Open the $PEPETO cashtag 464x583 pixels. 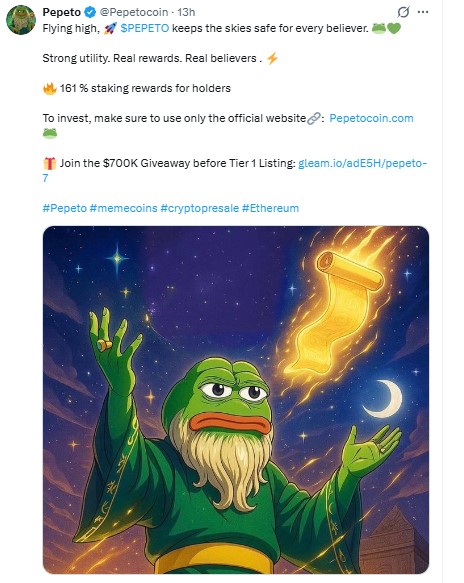click(145, 28)
